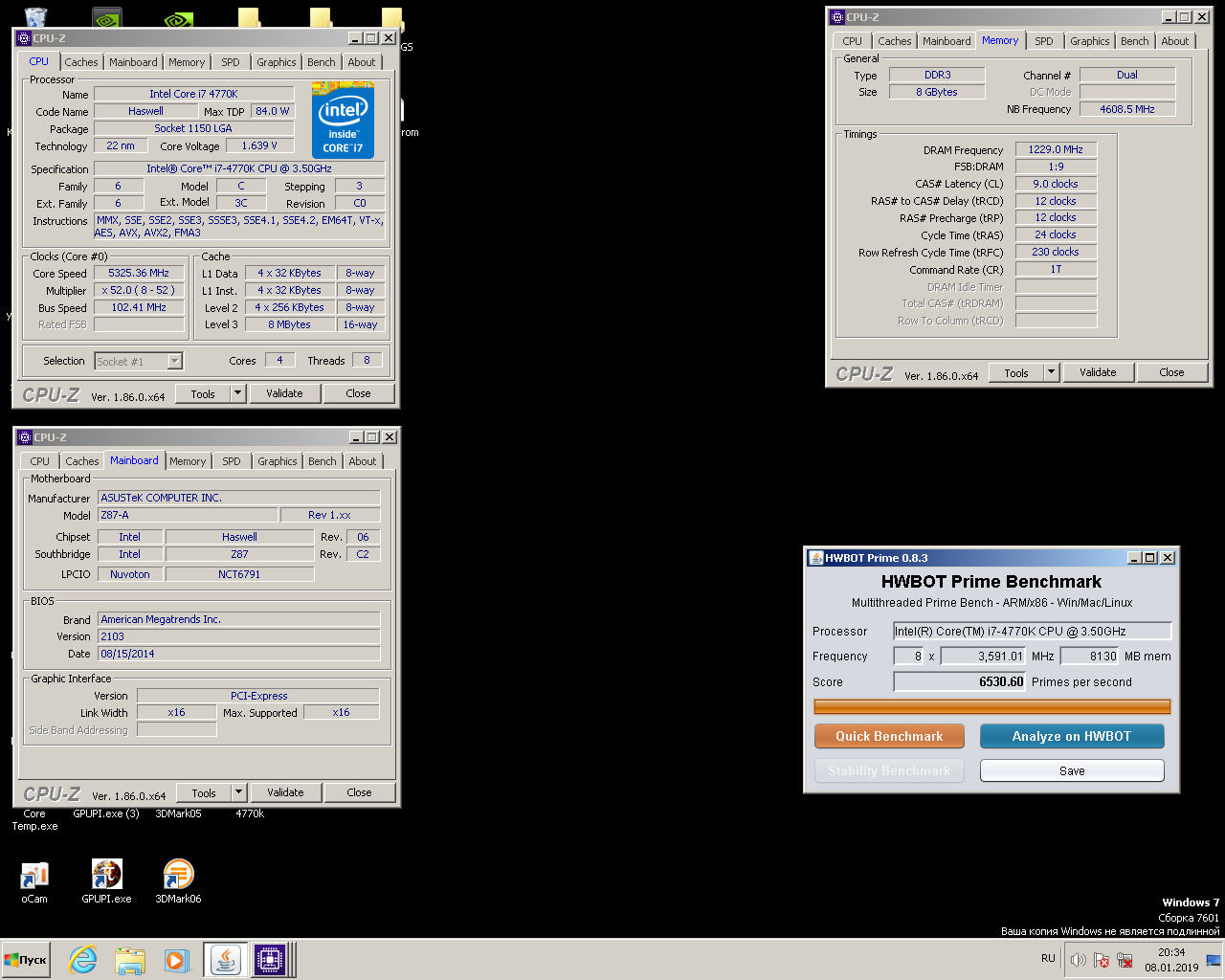Click the RU language indicator

1048,958
